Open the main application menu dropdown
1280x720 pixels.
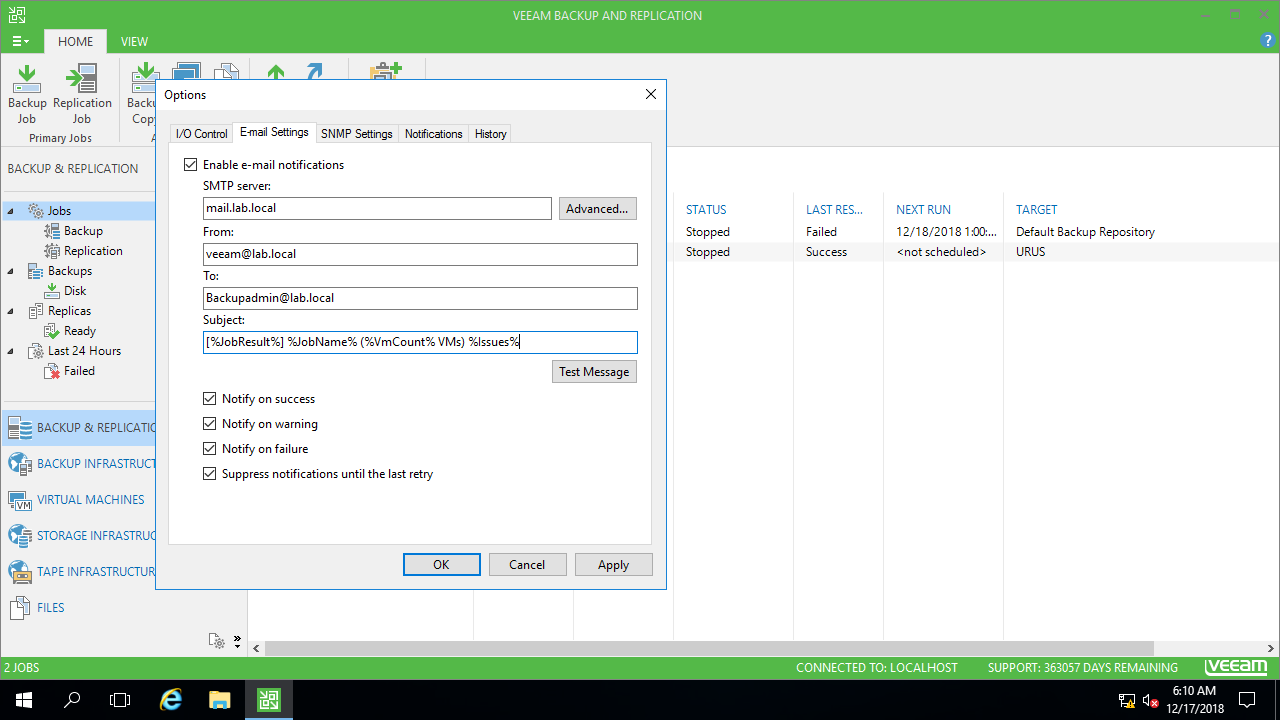20,41
